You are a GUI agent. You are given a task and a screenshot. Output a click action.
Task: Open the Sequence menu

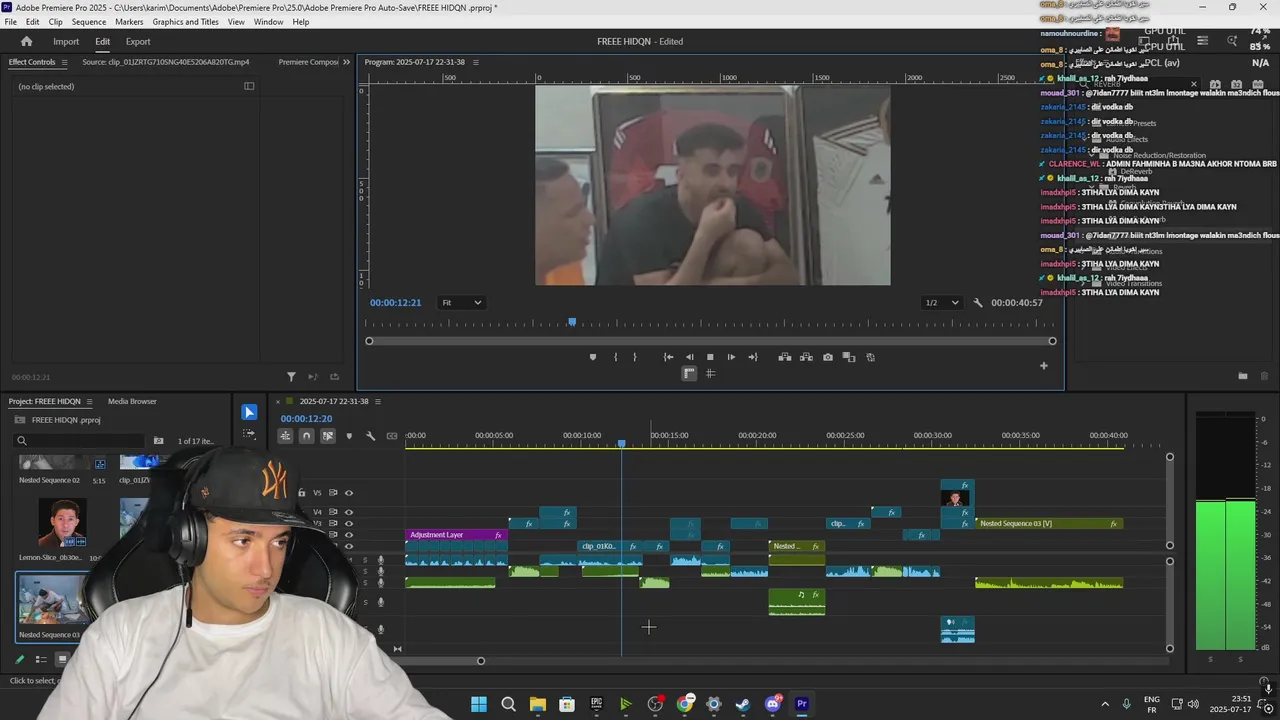click(89, 22)
